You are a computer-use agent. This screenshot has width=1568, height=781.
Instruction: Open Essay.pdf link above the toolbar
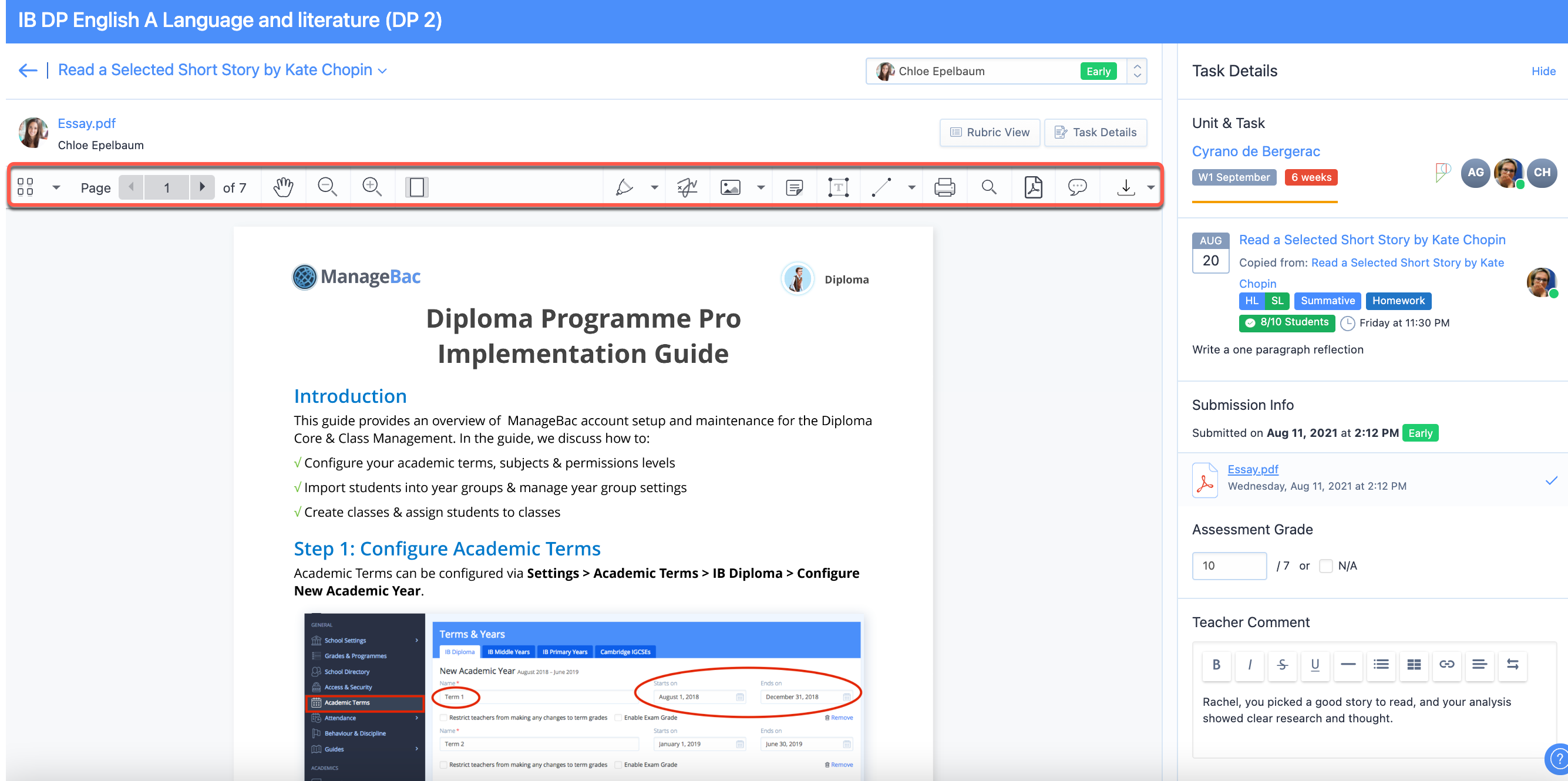[86, 123]
